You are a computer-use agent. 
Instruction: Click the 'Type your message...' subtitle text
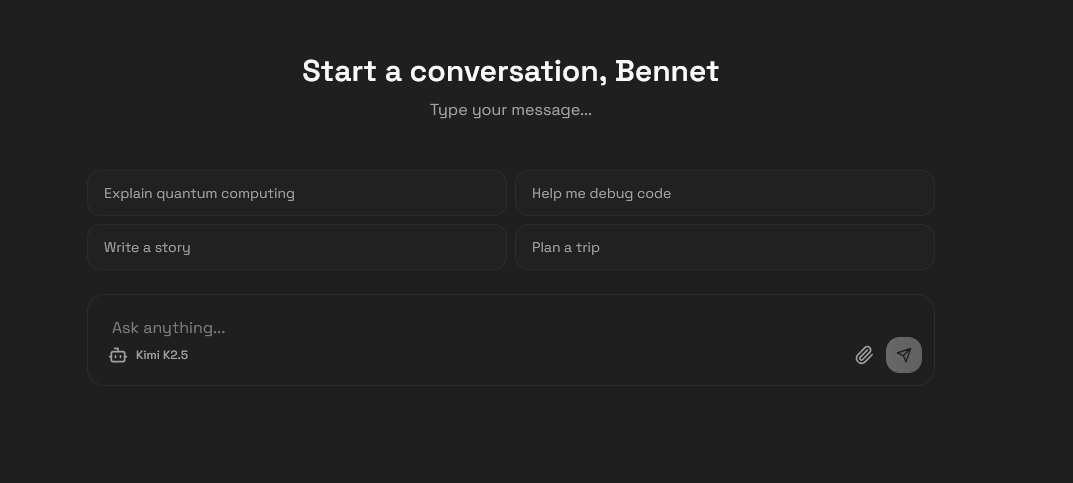click(x=510, y=110)
